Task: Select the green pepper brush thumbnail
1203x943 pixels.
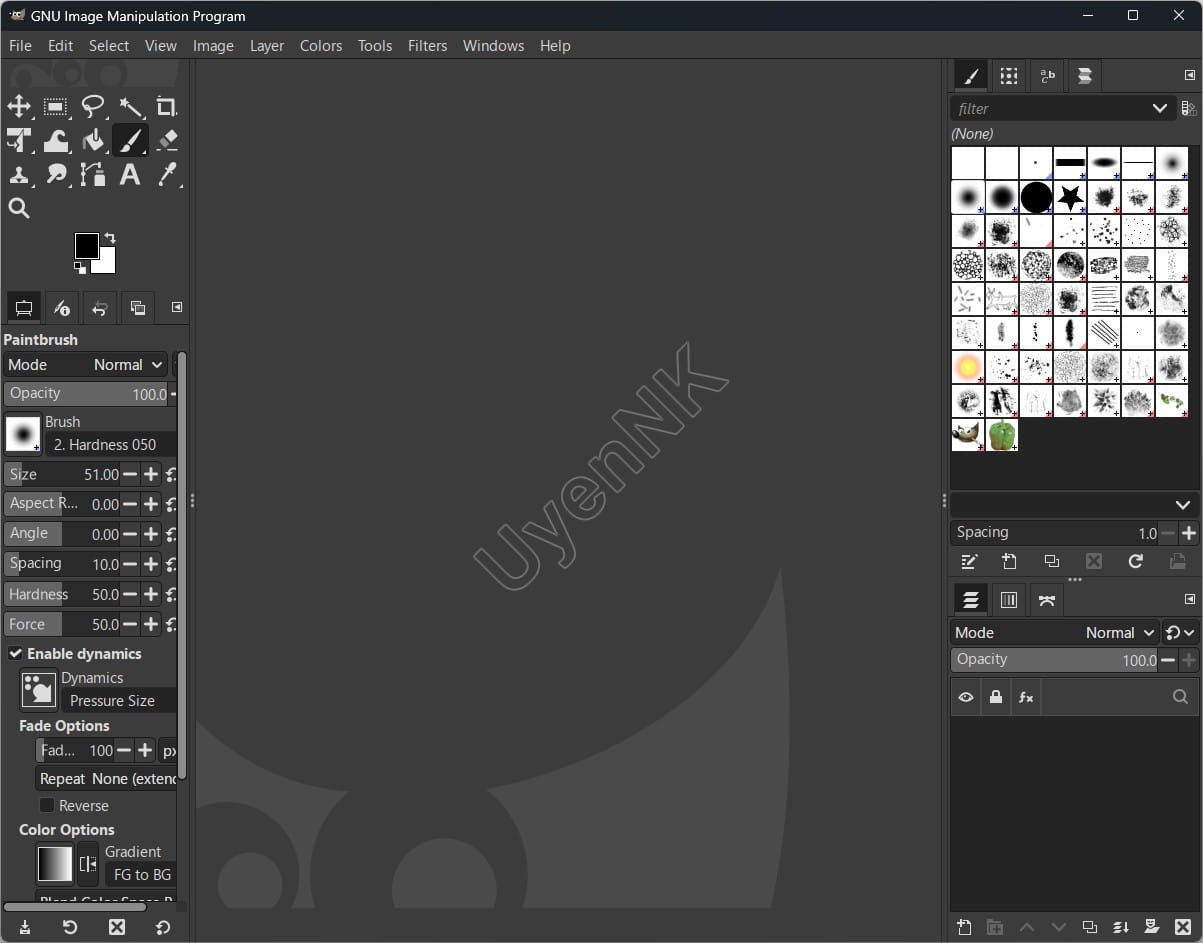Action: pos(1002,435)
